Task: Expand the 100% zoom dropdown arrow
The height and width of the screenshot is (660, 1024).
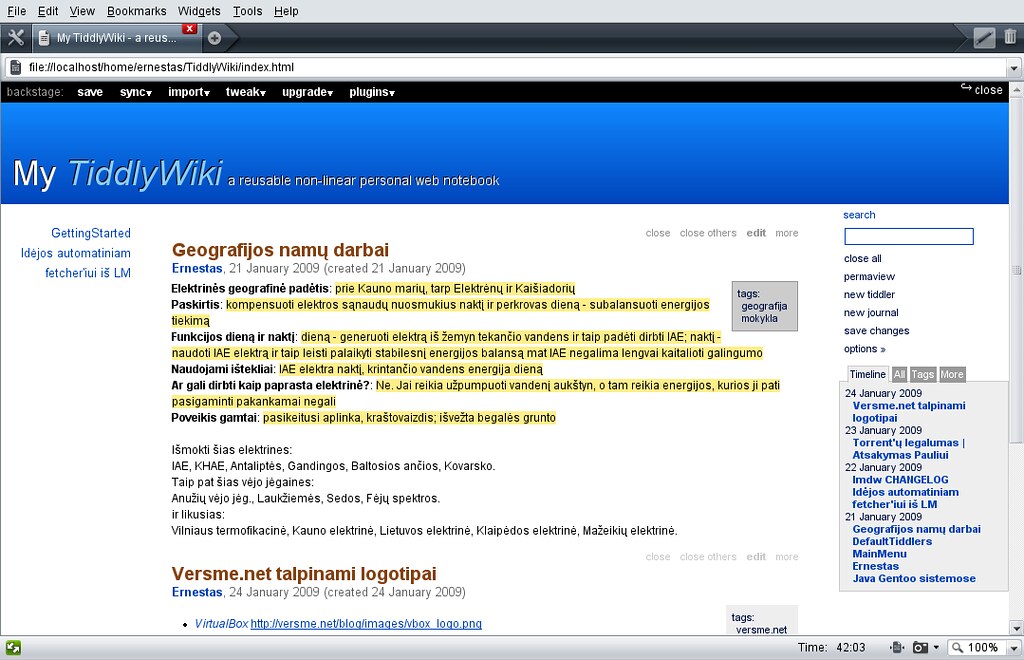Action: point(1014,648)
